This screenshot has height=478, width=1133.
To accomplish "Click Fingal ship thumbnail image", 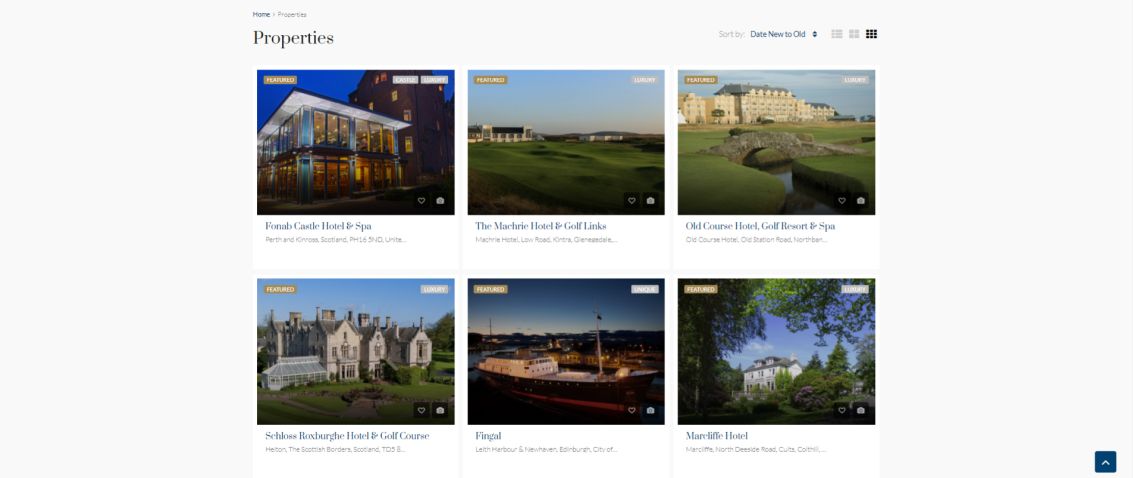I will click(x=566, y=352).
